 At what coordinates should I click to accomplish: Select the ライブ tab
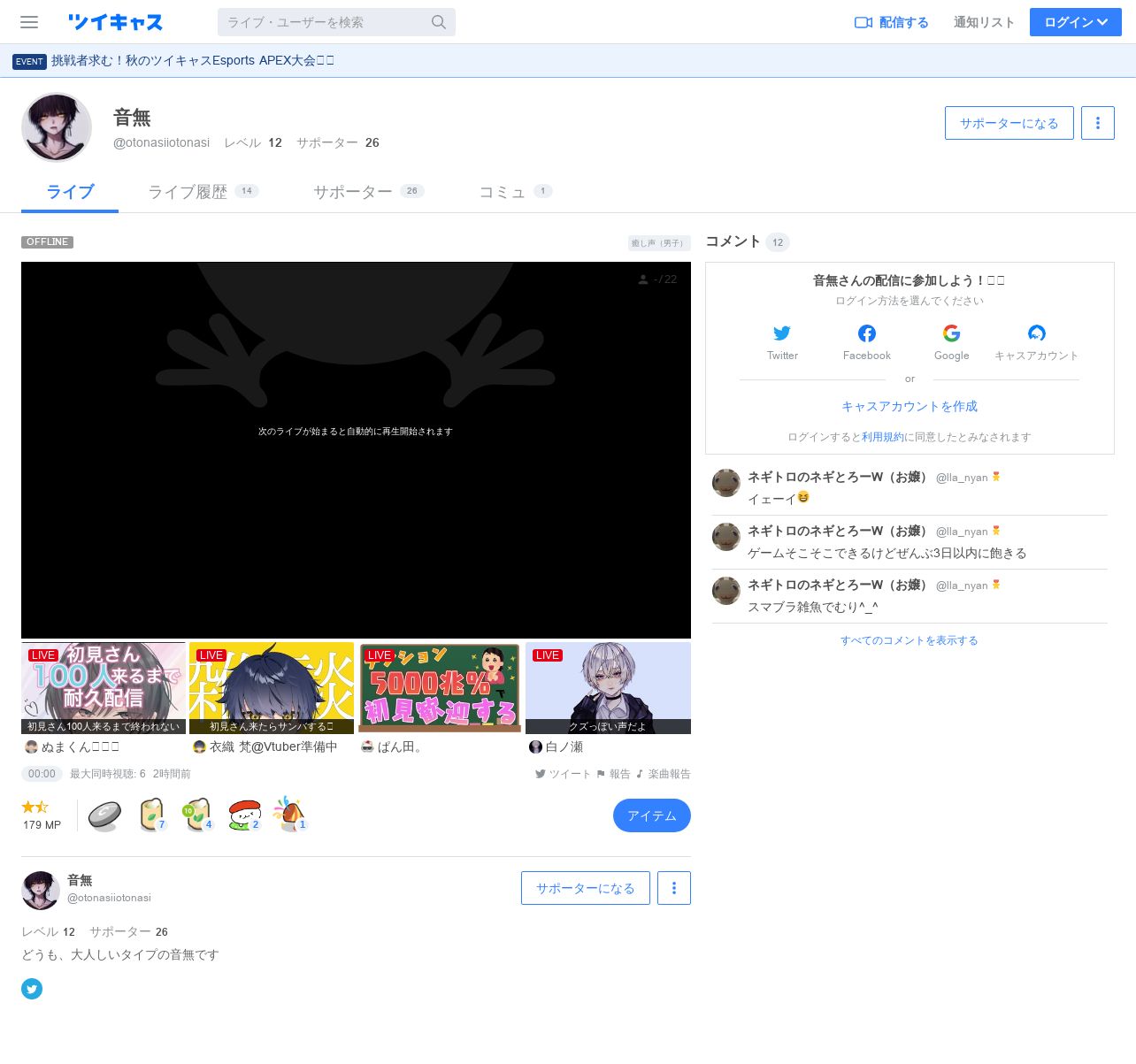click(x=70, y=192)
